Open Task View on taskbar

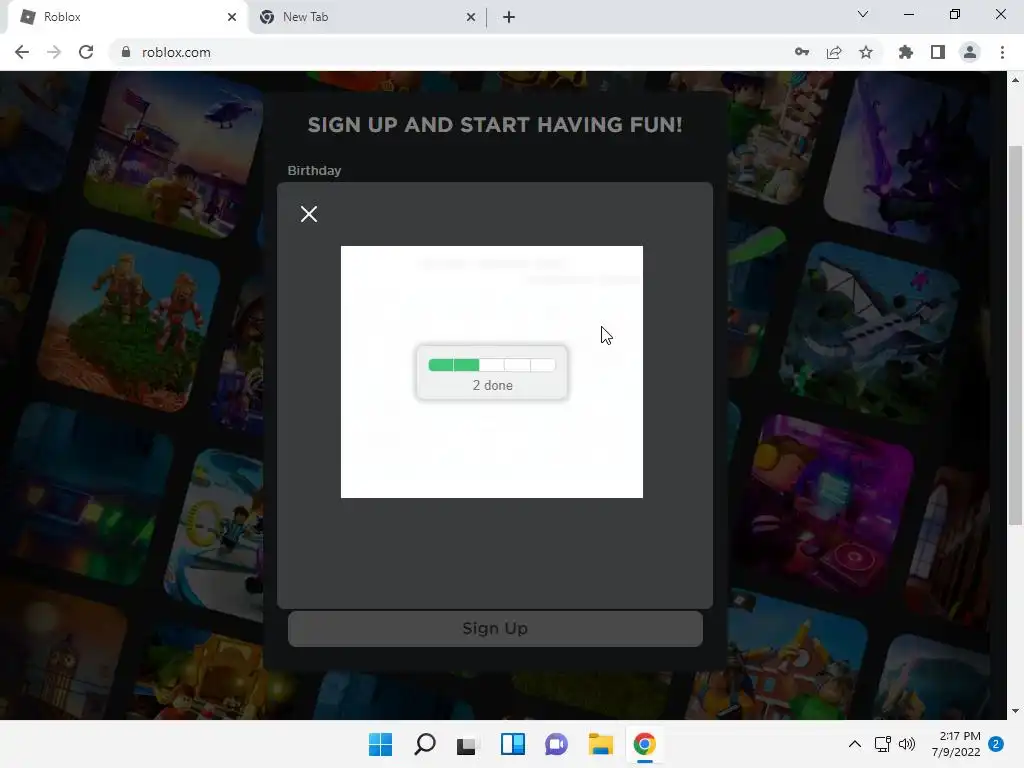(467, 745)
